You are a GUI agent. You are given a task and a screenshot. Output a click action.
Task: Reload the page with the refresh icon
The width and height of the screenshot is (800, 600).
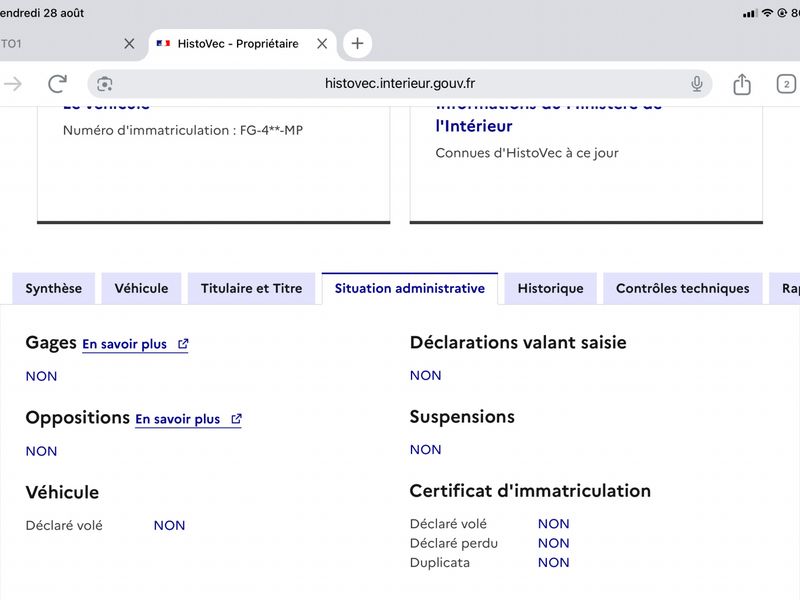57,84
